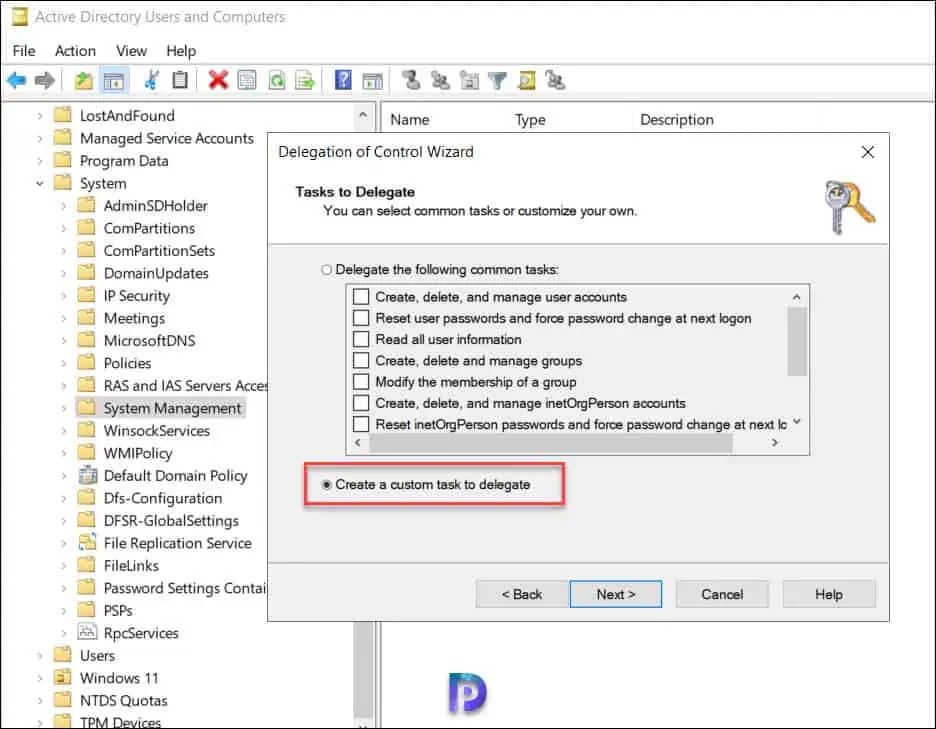The image size is (936, 729).
Task: Add to group toolbar icon
Action: click(x=555, y=80)
